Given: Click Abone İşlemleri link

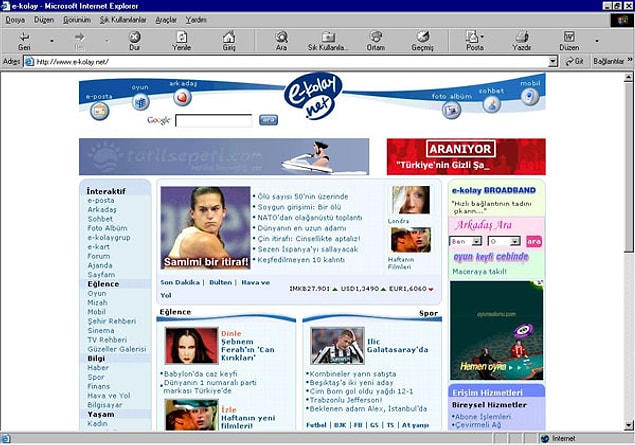Looking at the screenshot, I should tap(483, 416).
